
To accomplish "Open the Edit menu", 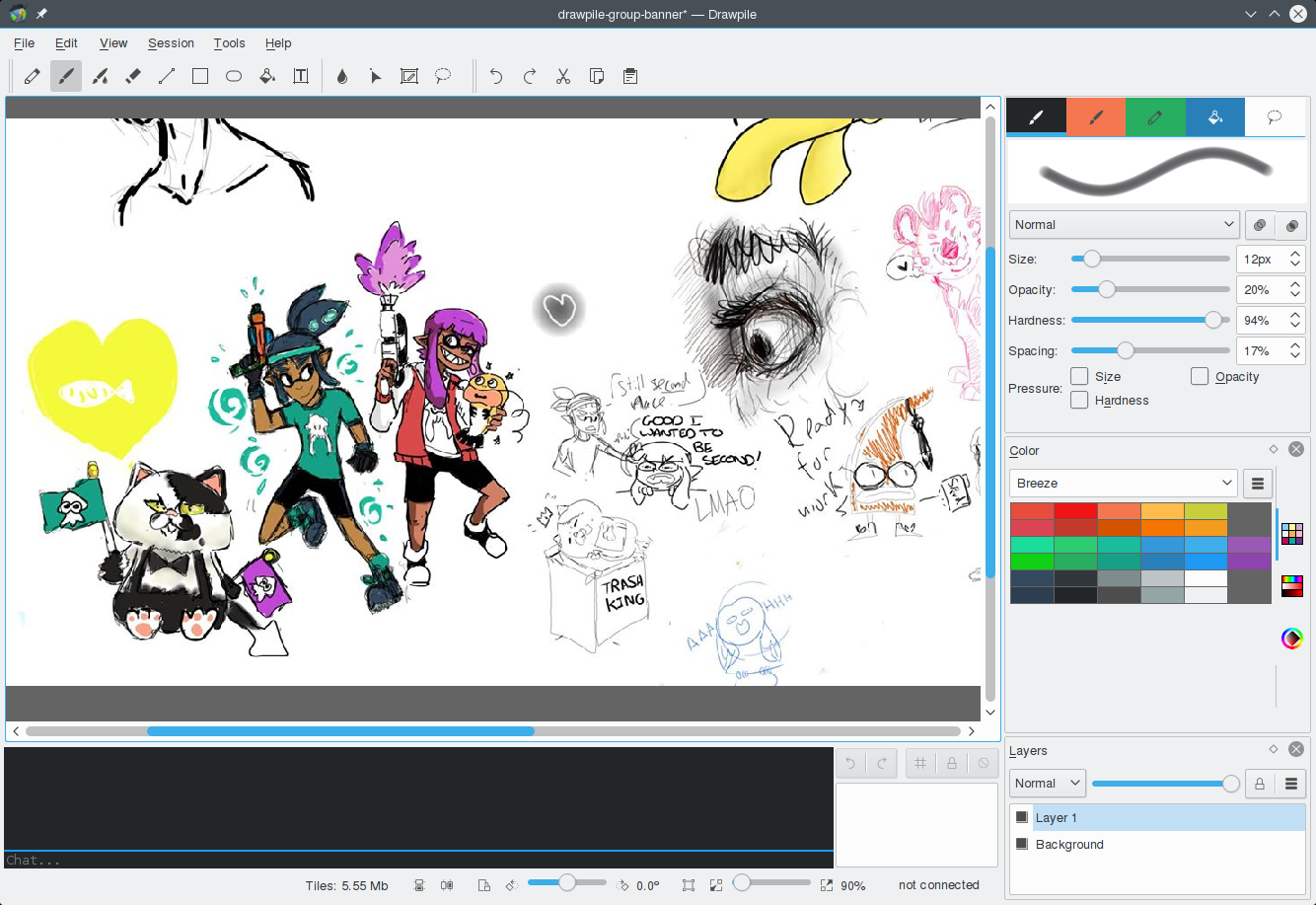I will [x=66, y=43].
